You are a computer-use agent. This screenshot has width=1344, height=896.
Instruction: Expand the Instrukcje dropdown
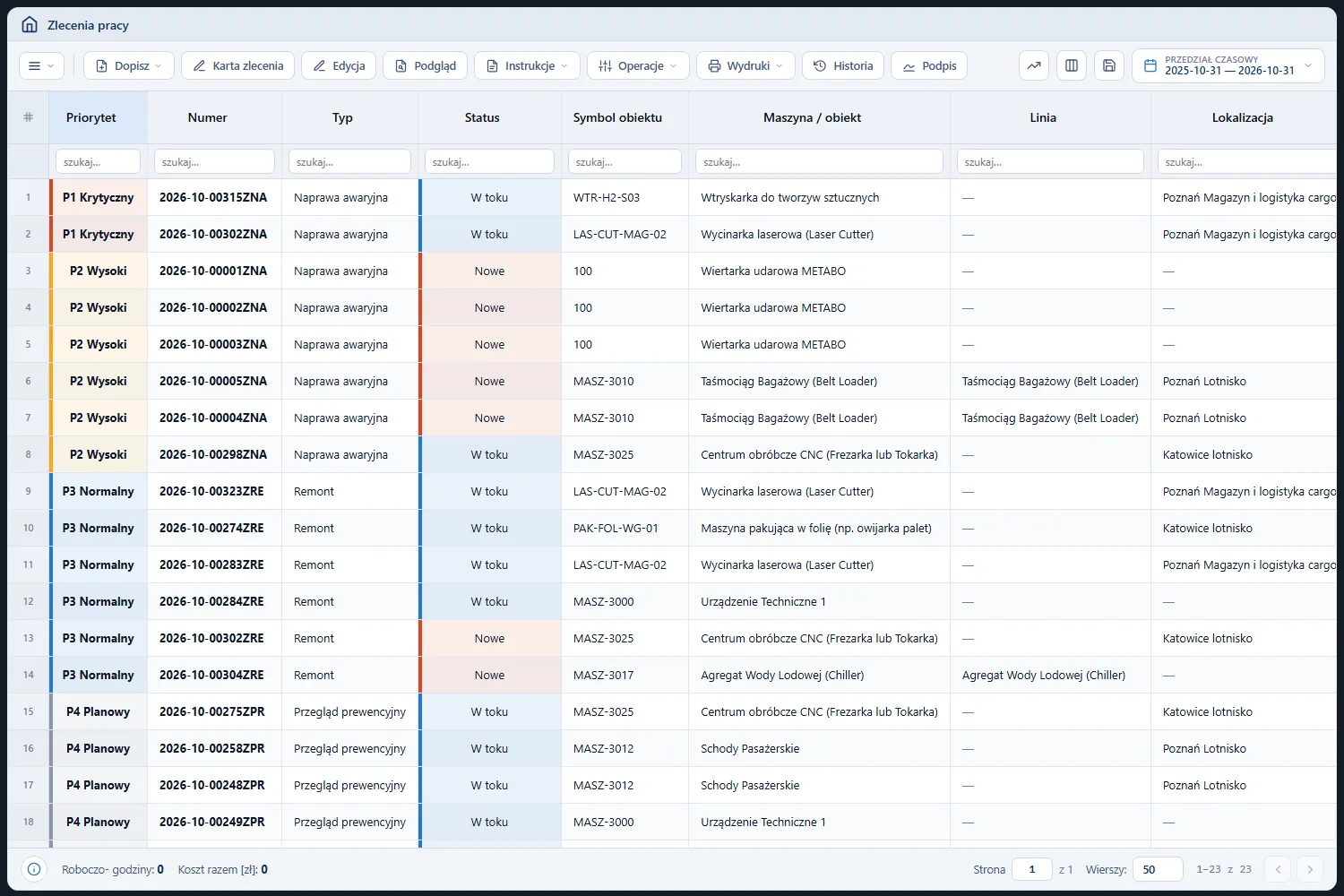click(527, 65)
